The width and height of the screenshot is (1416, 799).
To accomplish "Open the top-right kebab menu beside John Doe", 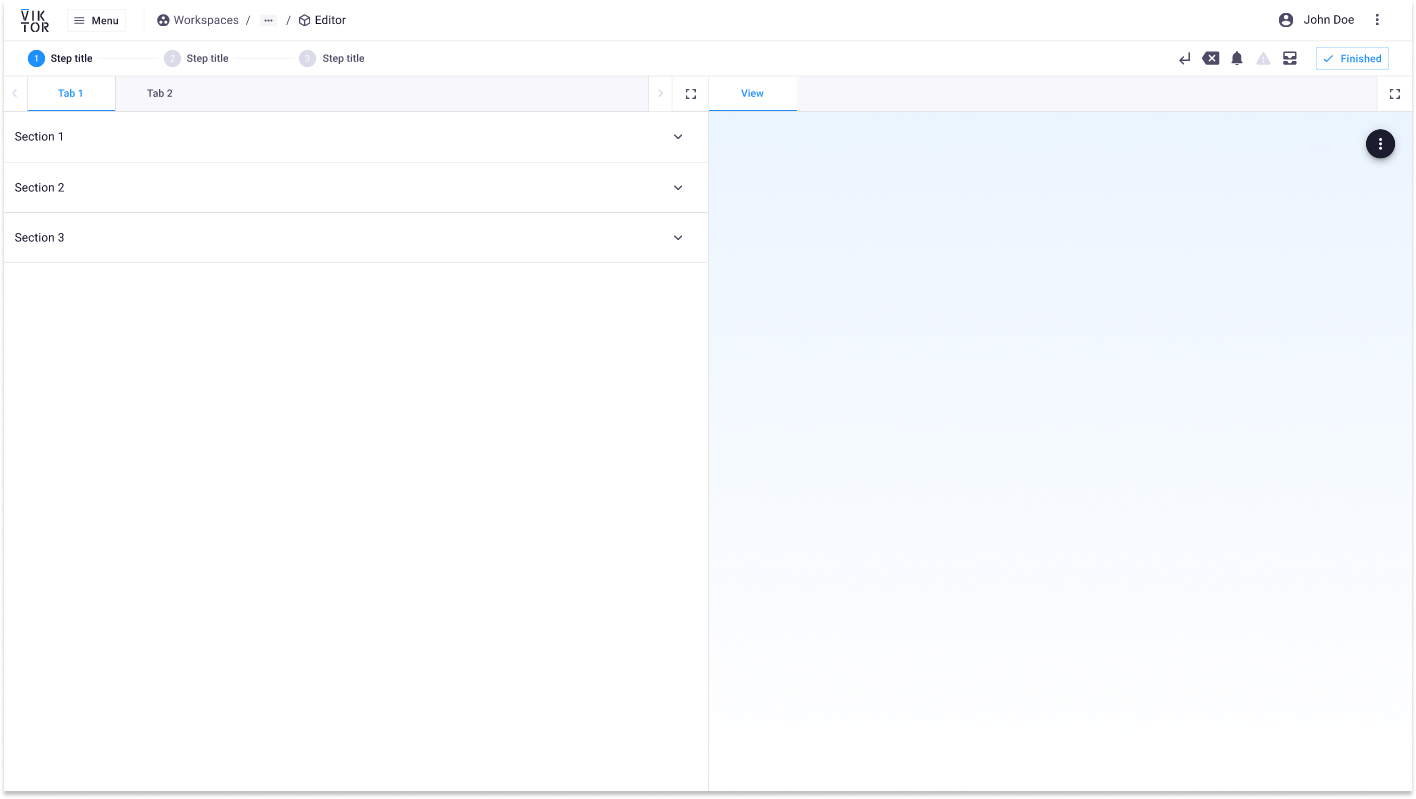I will pyautogui.click(x=1377, y=20).
